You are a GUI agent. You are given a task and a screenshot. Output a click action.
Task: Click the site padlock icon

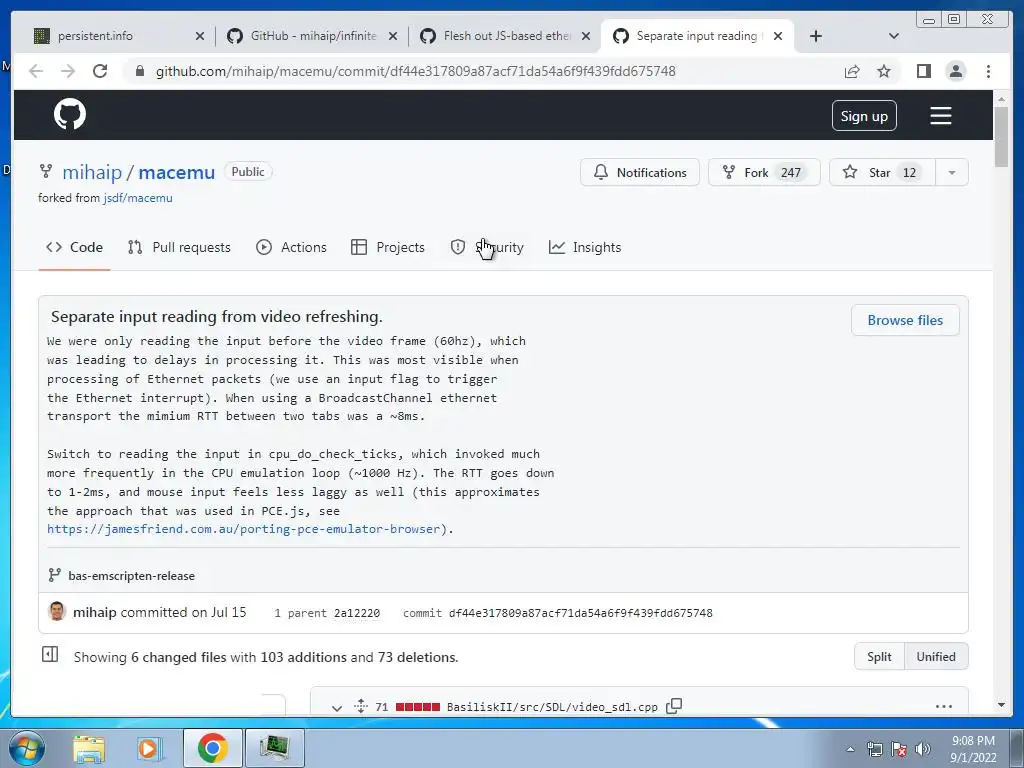[139, 71]
